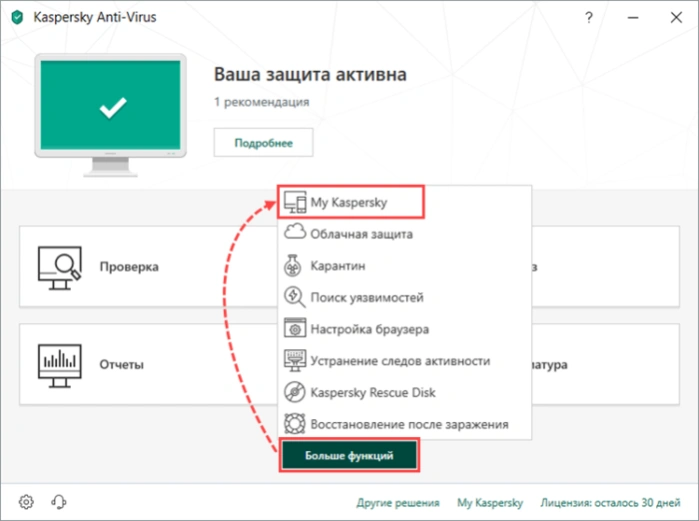This screenshot has width=699, height=521.
Task: Click the cloud protection icon
Action: click(295, 233)
